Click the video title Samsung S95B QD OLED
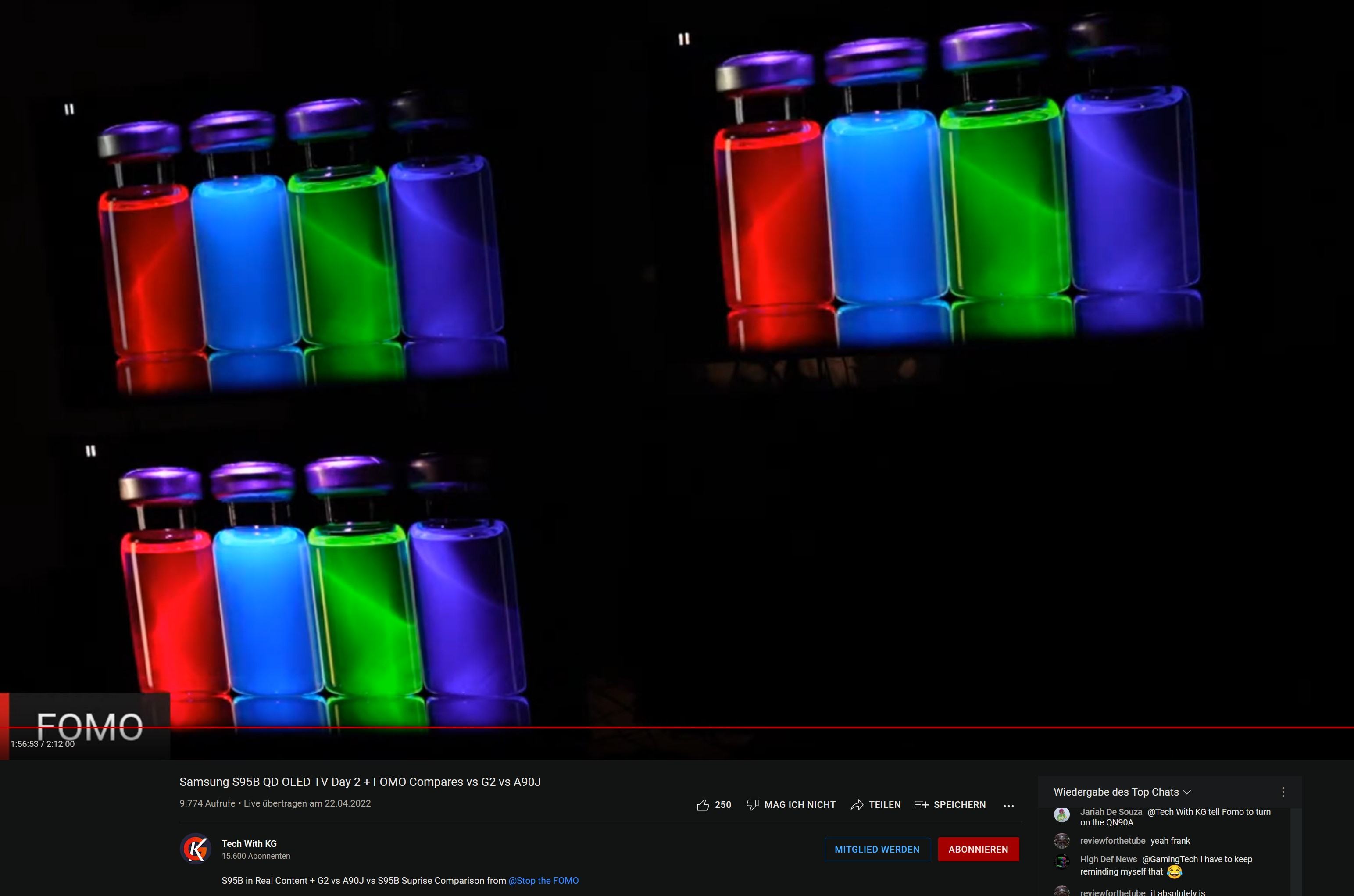 [x=360, y=782]
